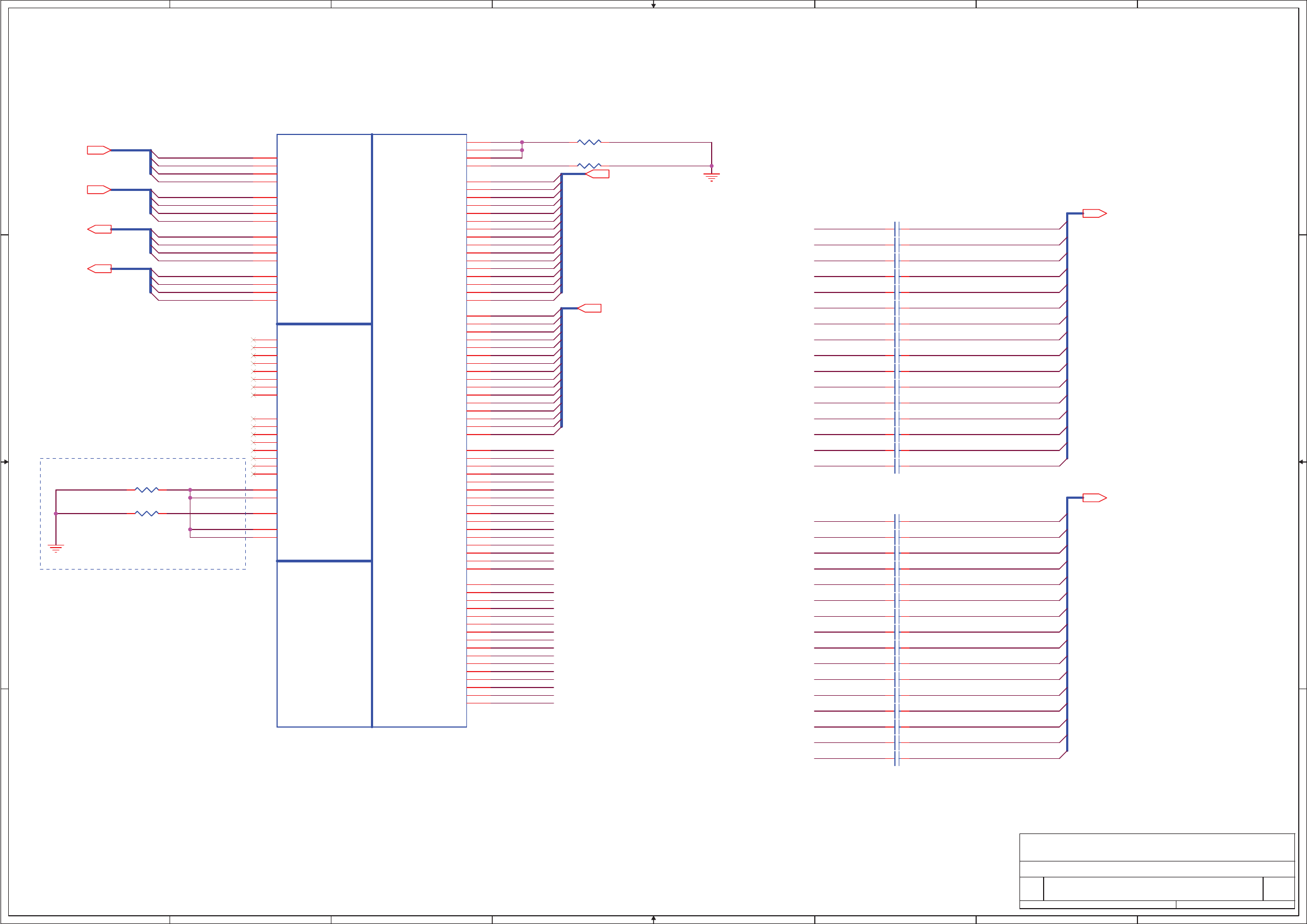Click the bottom border center arrow marker
Viewport: 1307px width, 924px height.
(x=653, y=919)
